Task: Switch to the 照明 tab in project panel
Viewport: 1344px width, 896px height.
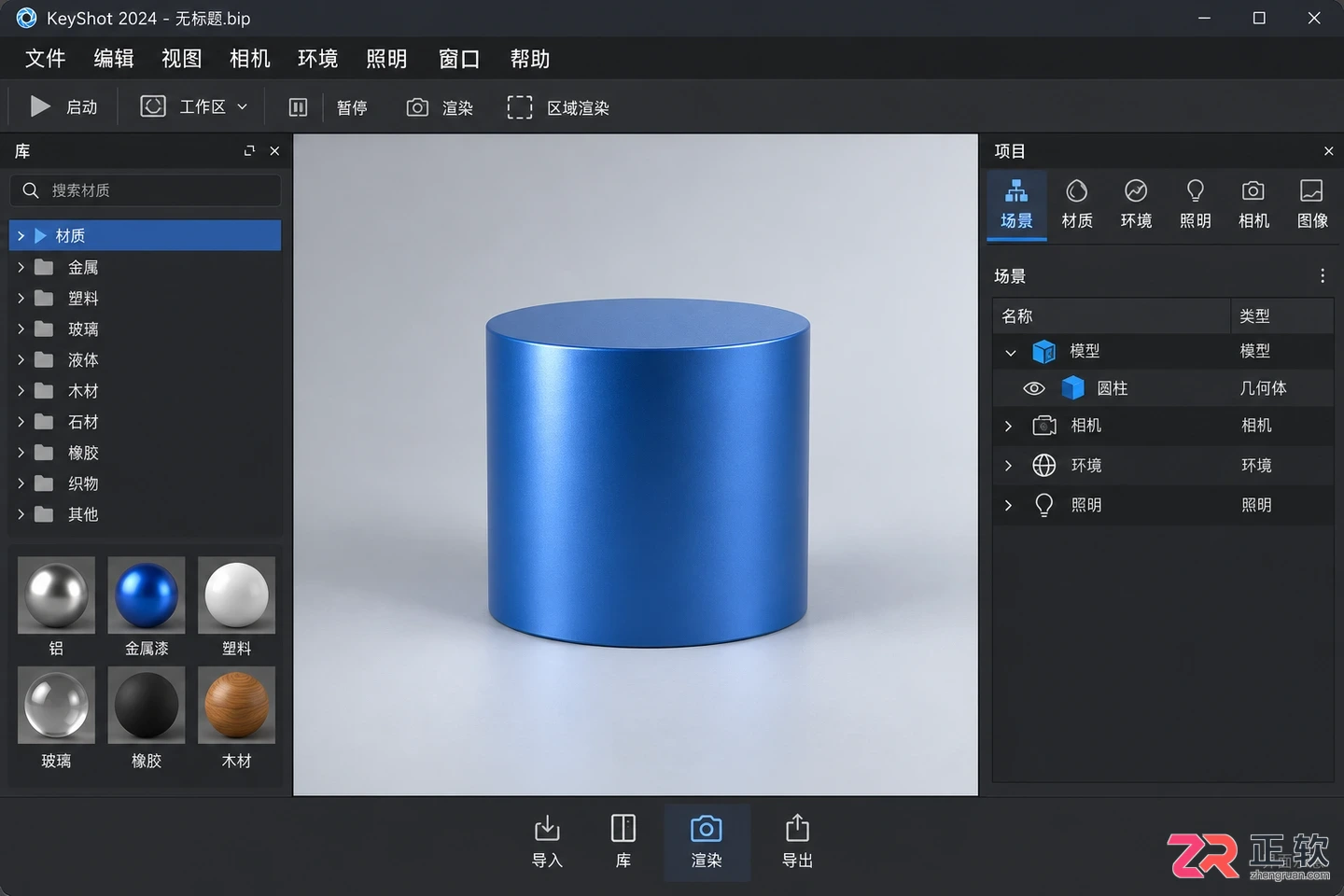Action: pyautogui.click(x=1195, y=204)
